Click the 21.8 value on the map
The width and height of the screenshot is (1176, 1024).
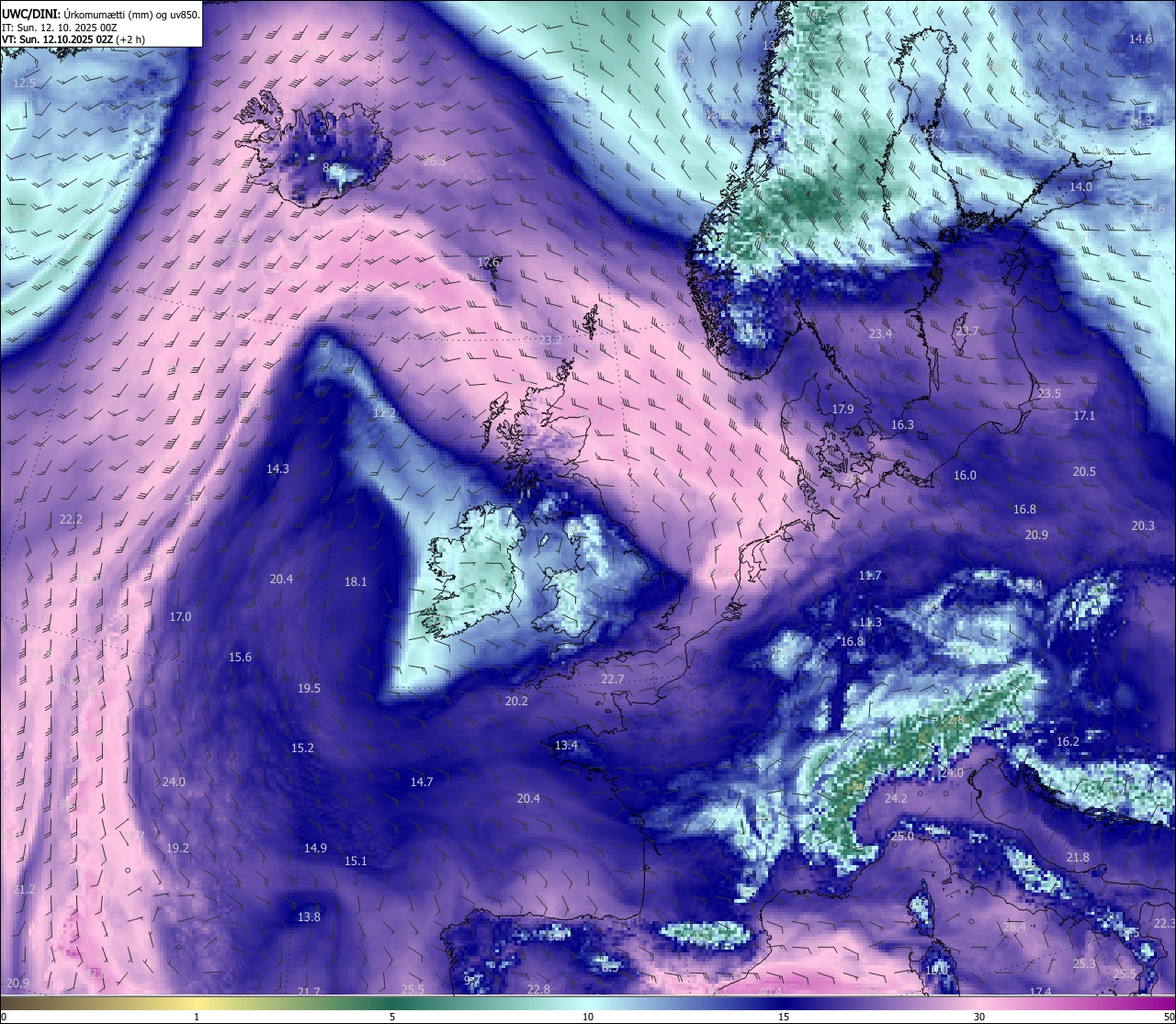1078,857
